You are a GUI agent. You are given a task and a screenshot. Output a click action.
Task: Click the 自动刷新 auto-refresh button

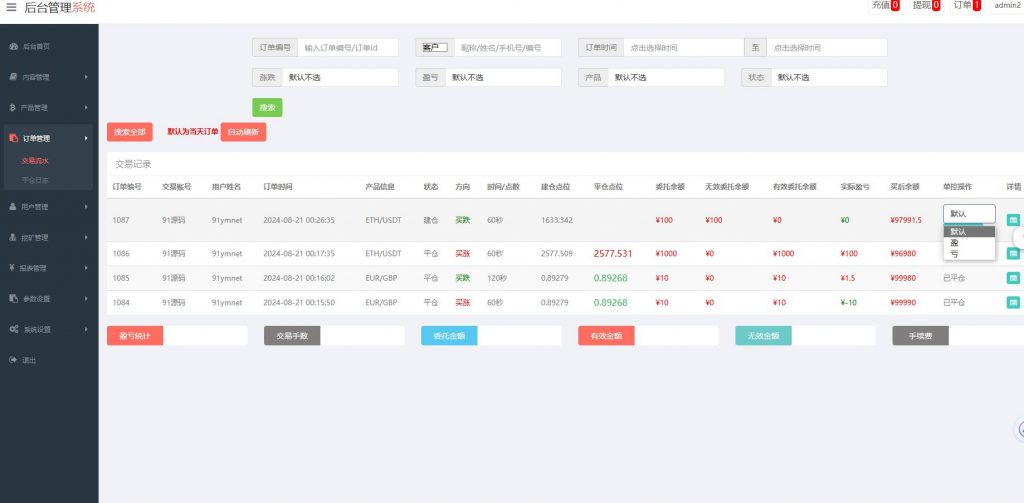click(243, 132)
